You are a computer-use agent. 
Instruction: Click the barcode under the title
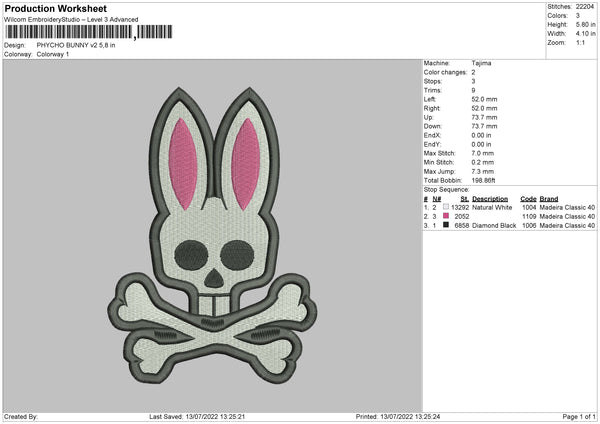click(88, 32)
